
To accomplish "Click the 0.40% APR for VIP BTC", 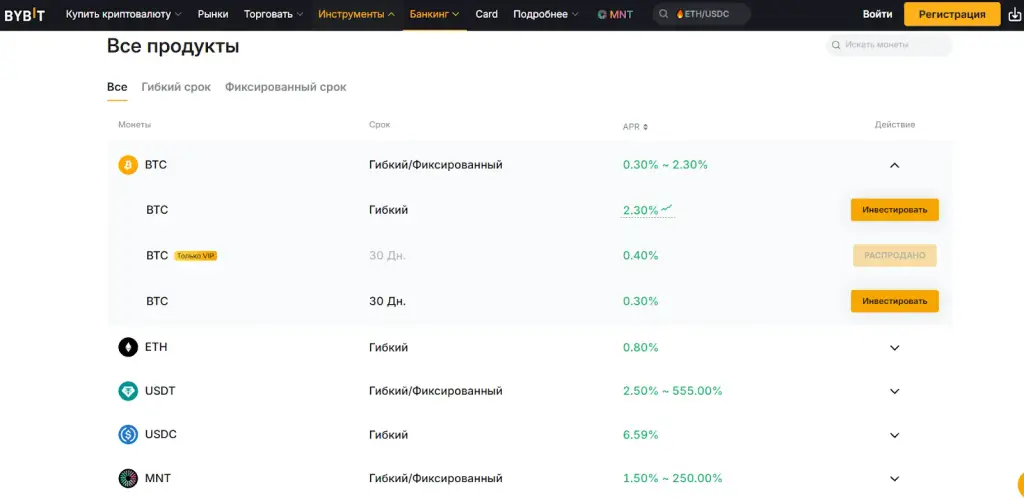I will coord(640,255).
